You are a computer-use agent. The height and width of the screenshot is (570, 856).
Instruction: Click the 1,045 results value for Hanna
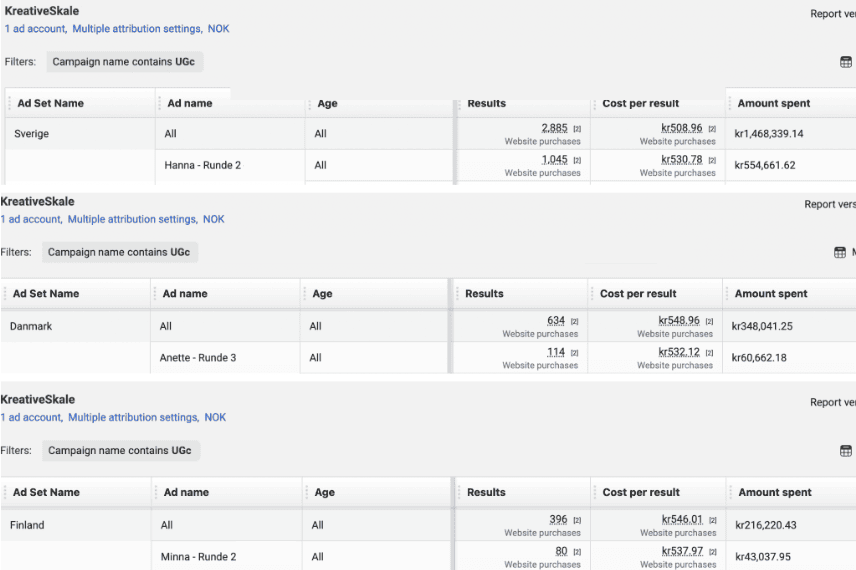pos(554,160)
